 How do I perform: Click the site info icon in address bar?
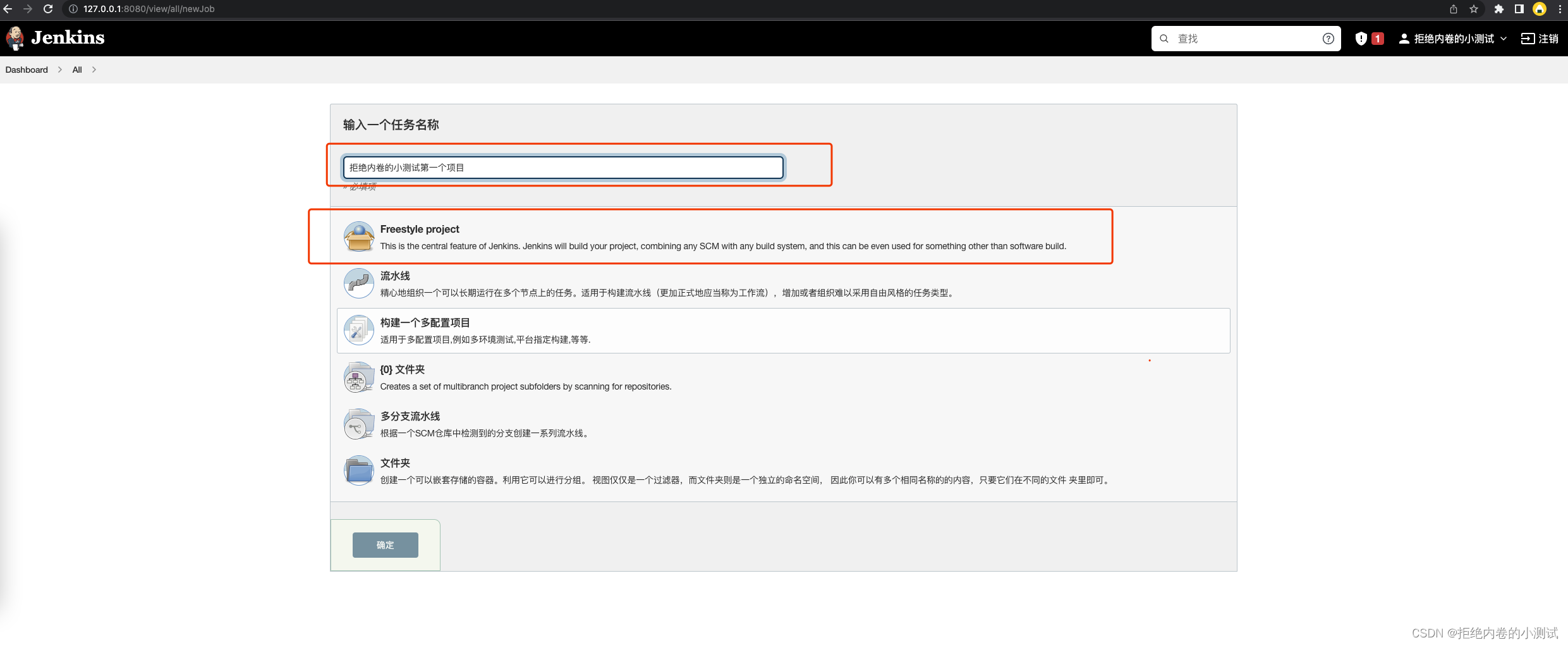point(73,9)
